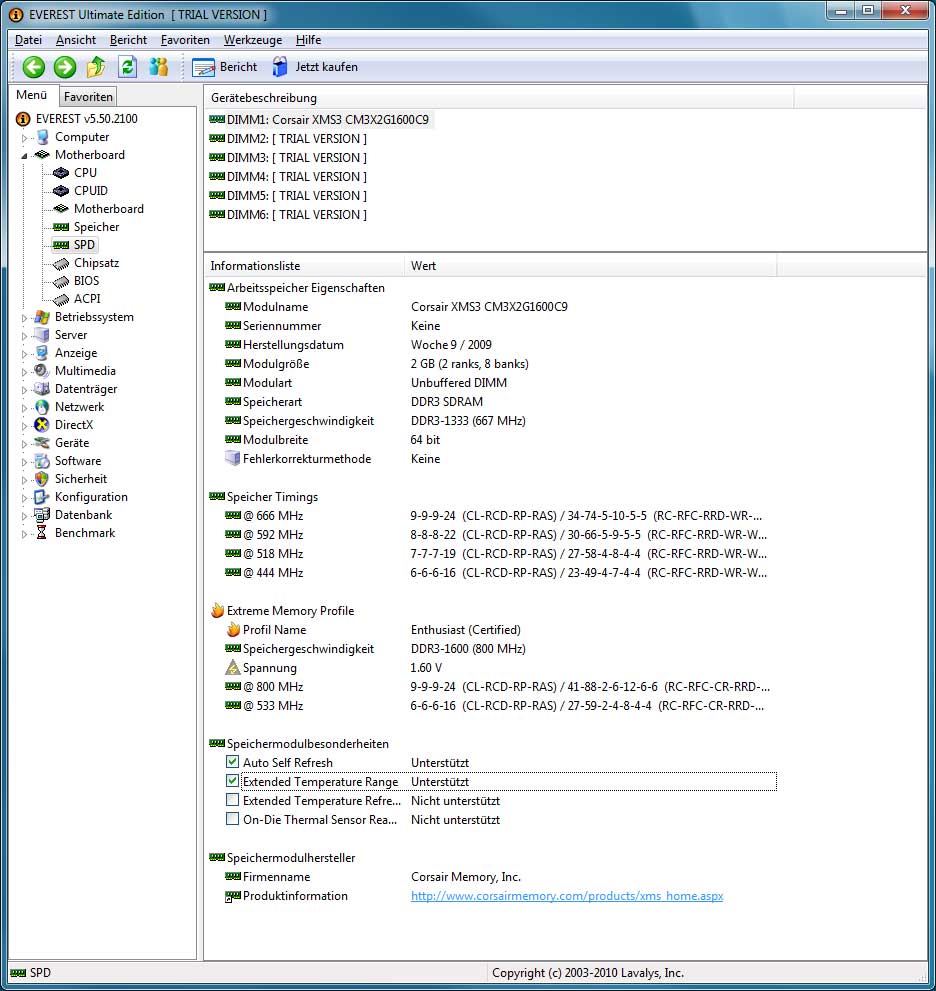The width and height of the screenshot is (936, 991).
Task: Open the BIOS sidebar entry
Action: 85,280
